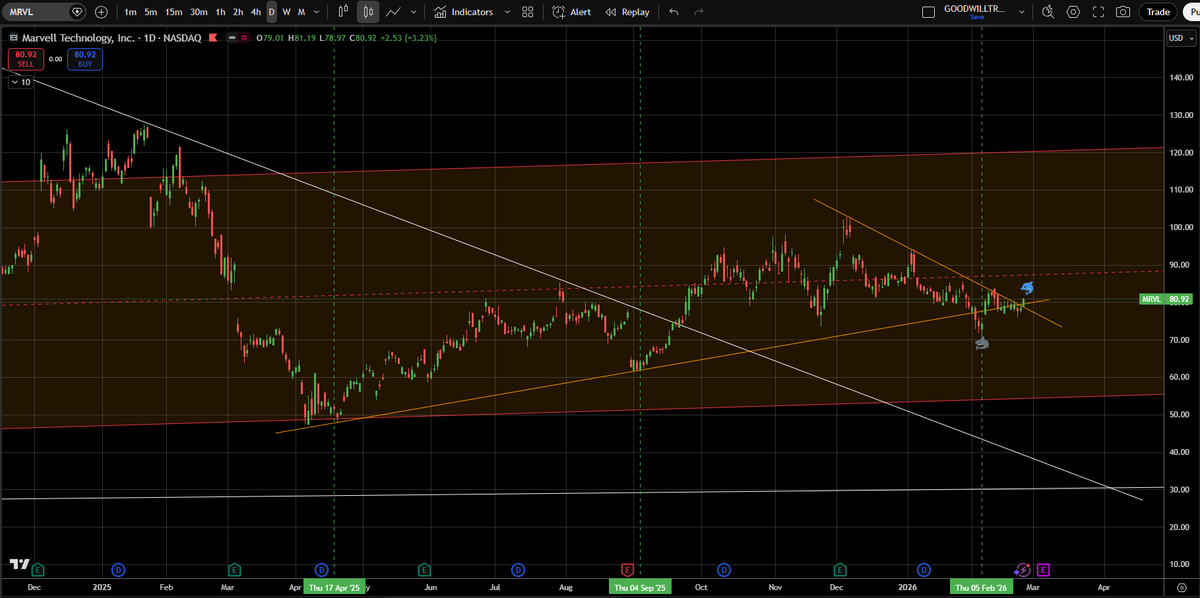Open the chart style dropdown arrow

[413, 12]
